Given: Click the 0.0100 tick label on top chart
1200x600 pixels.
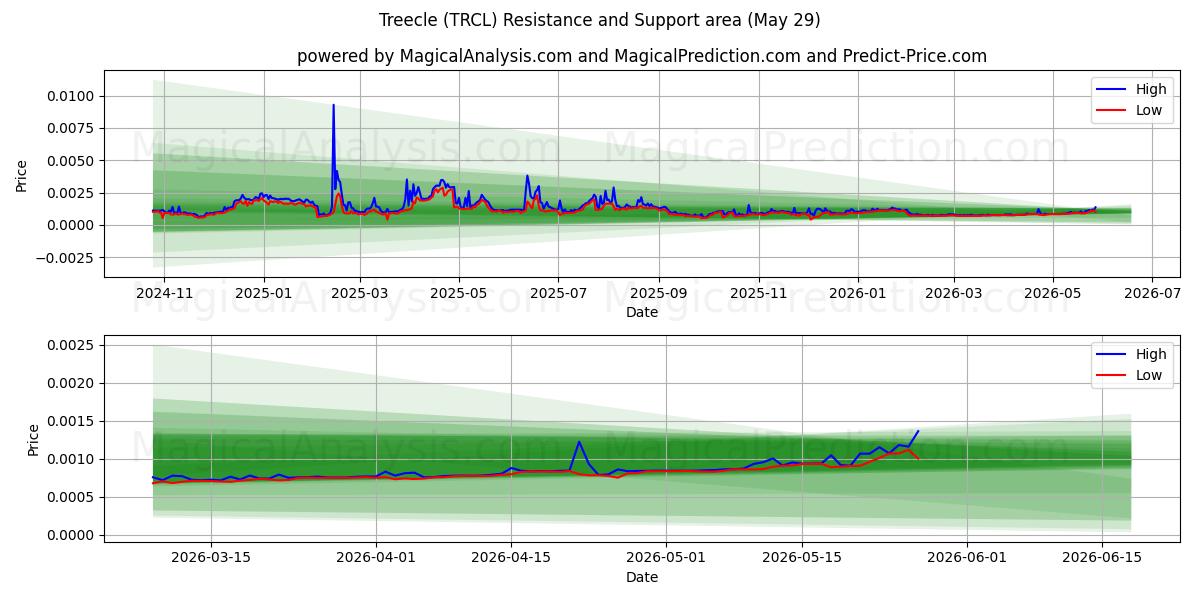Looking at the screenshot, I should tap(71, 96).
